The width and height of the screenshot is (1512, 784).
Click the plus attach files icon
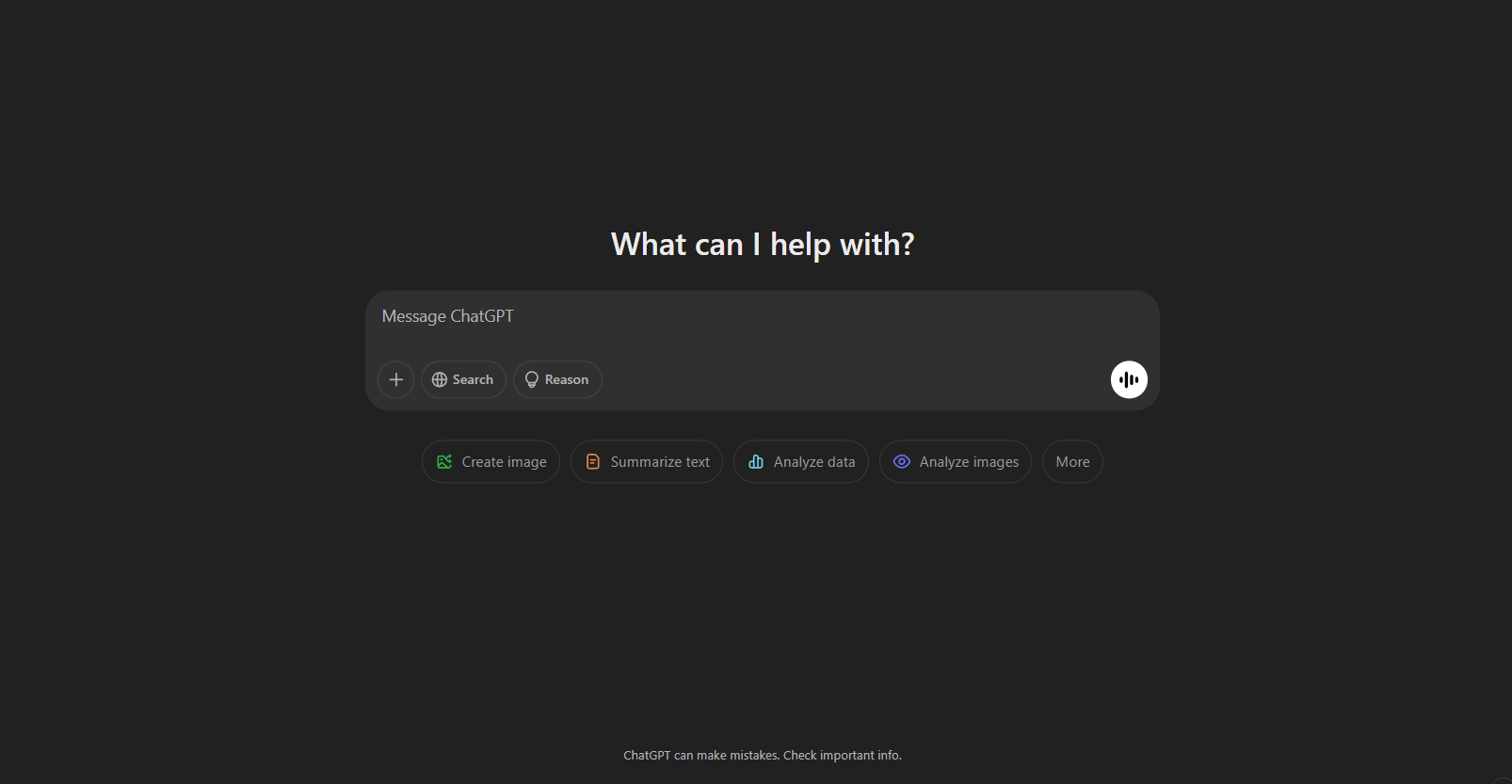[396, 379]
